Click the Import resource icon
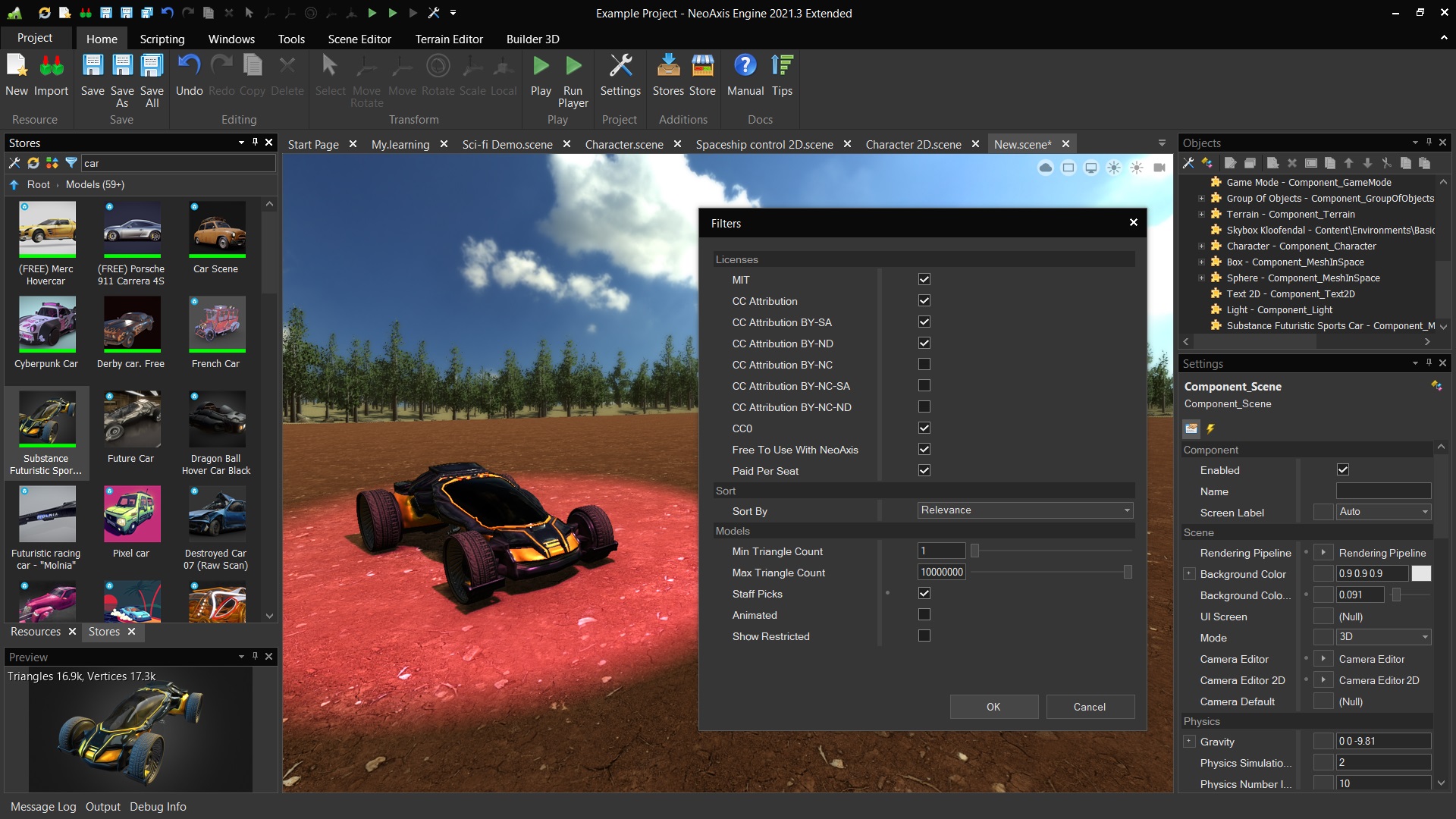This screenshot has width=1456, height=819. 51,67
